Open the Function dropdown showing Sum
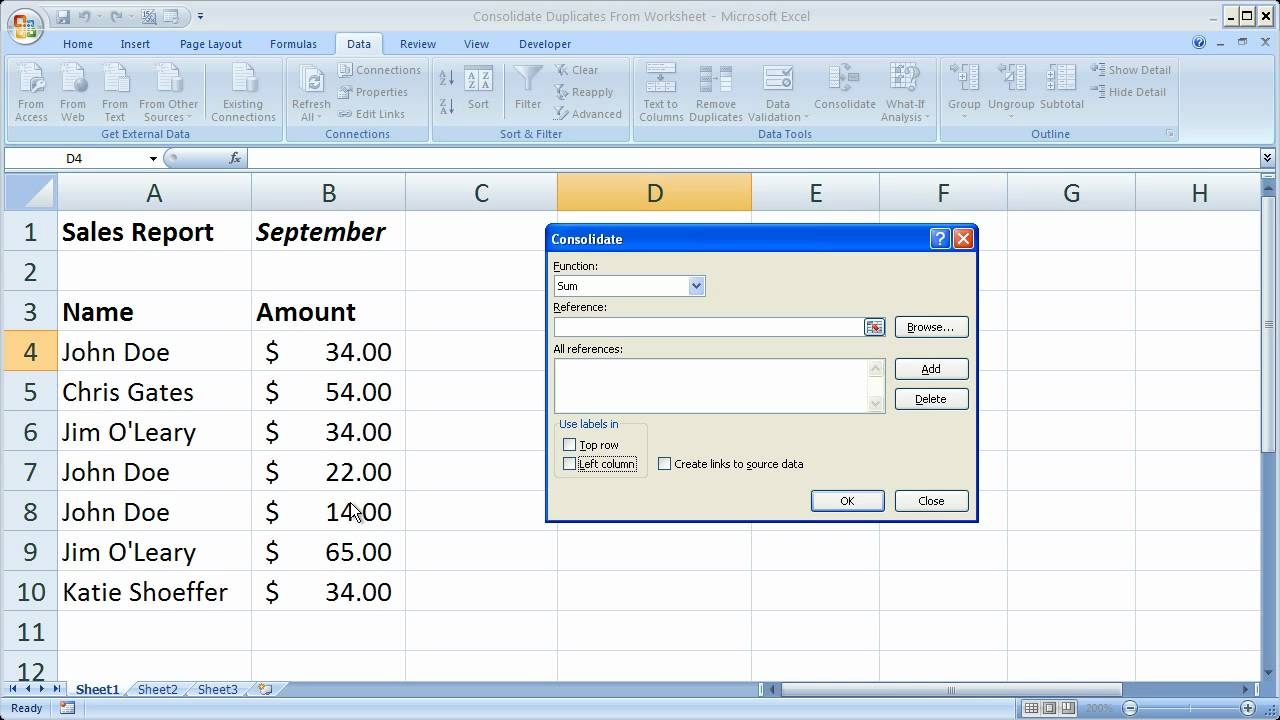 point(696,285)
